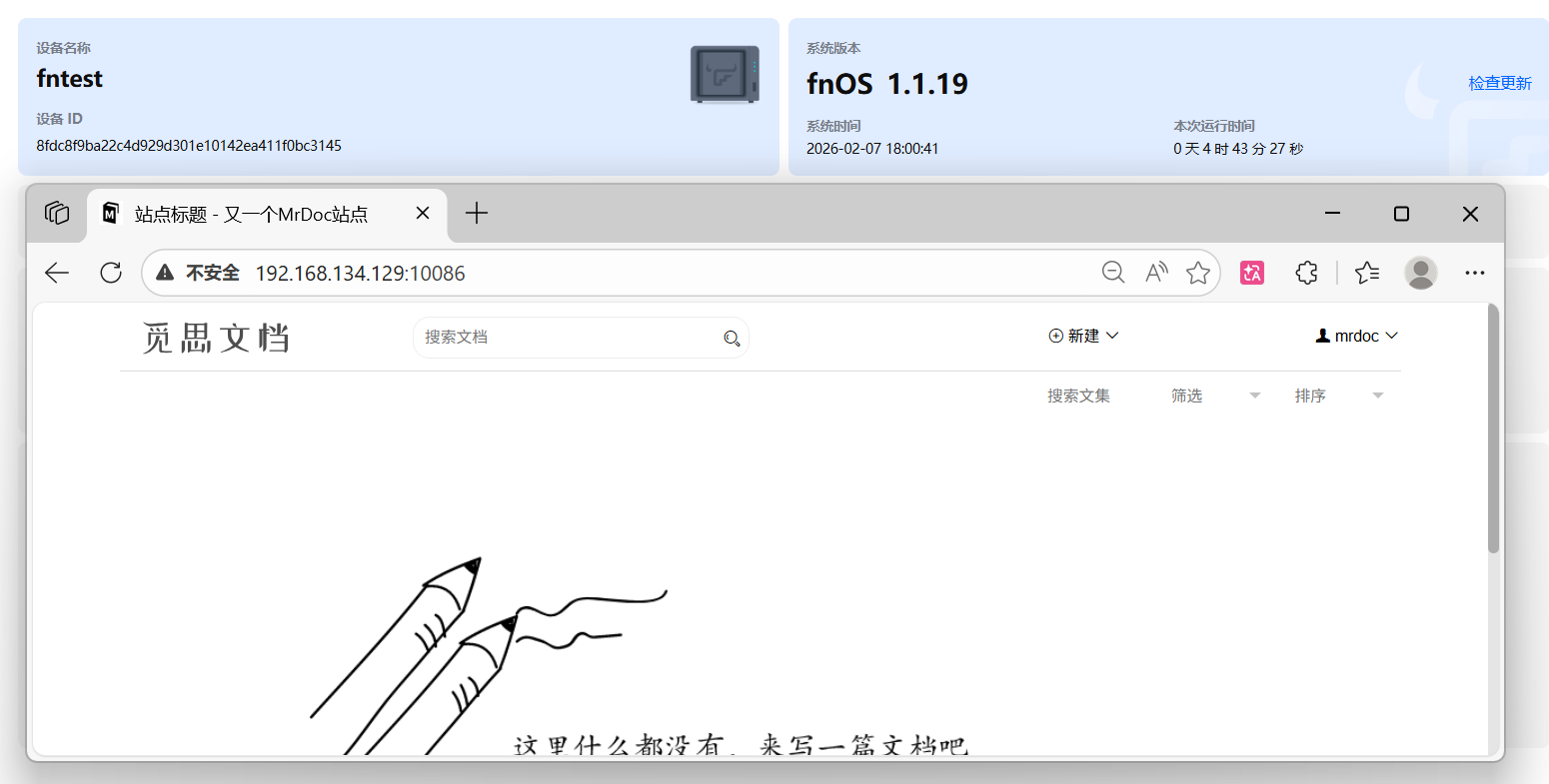
Task: Expand the 筛选 filter dropdown
Action: click(1215, 395)
